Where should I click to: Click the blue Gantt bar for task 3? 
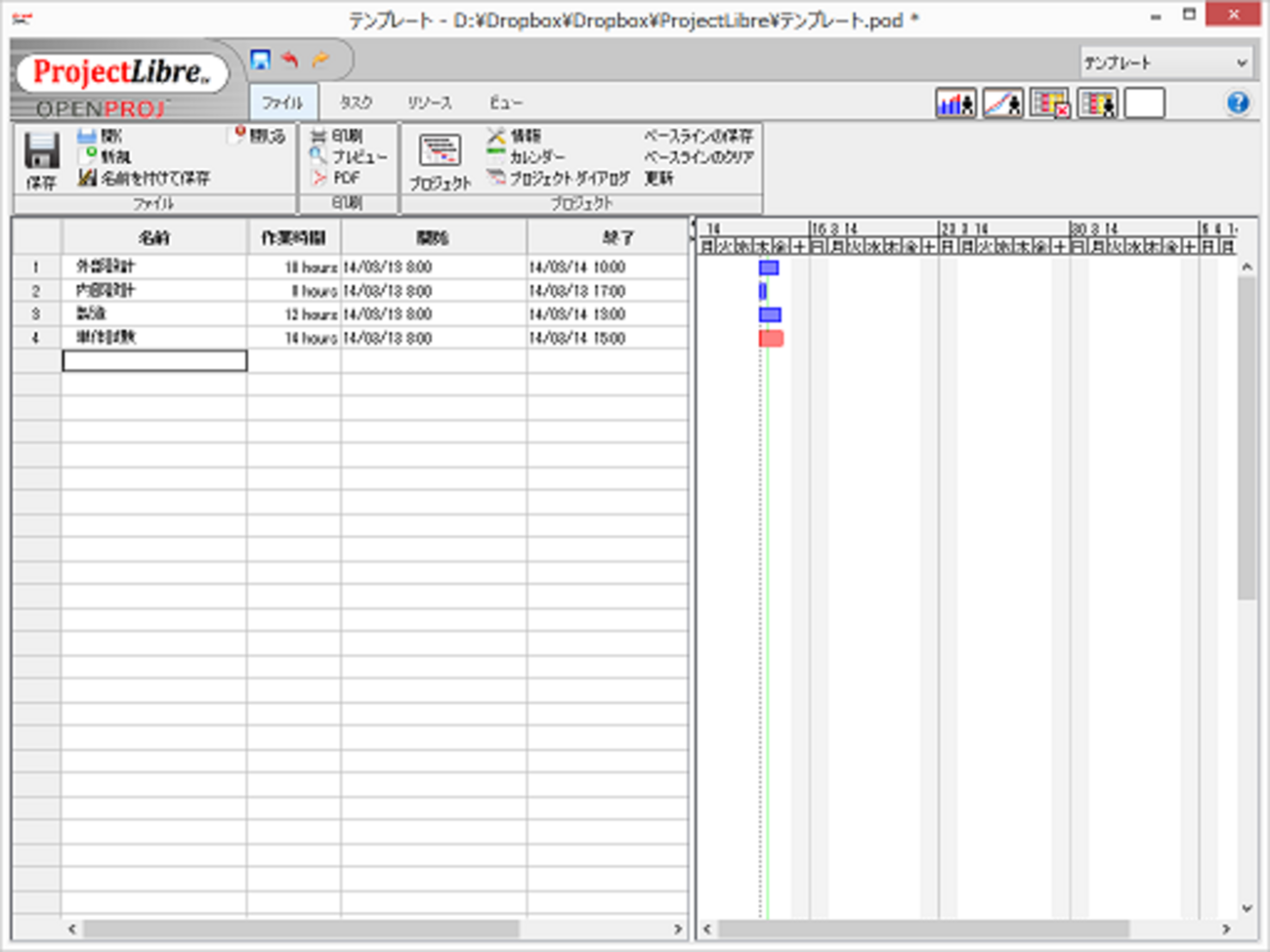pyautogui.click(x=770, y=314)
